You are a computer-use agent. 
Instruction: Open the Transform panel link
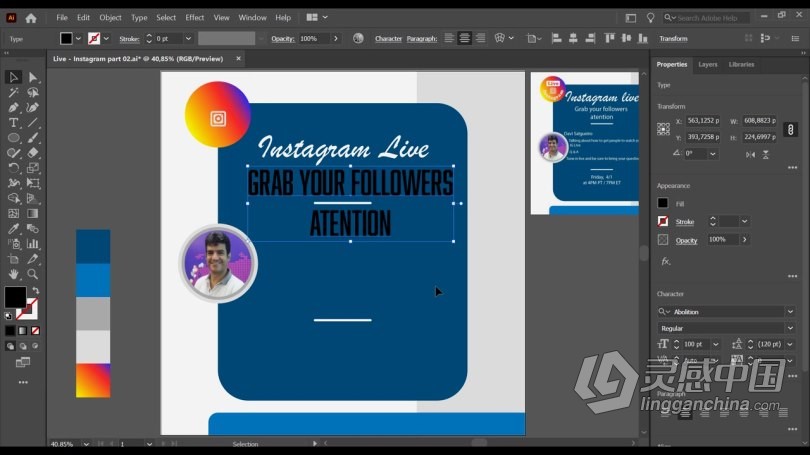[673, 39]
